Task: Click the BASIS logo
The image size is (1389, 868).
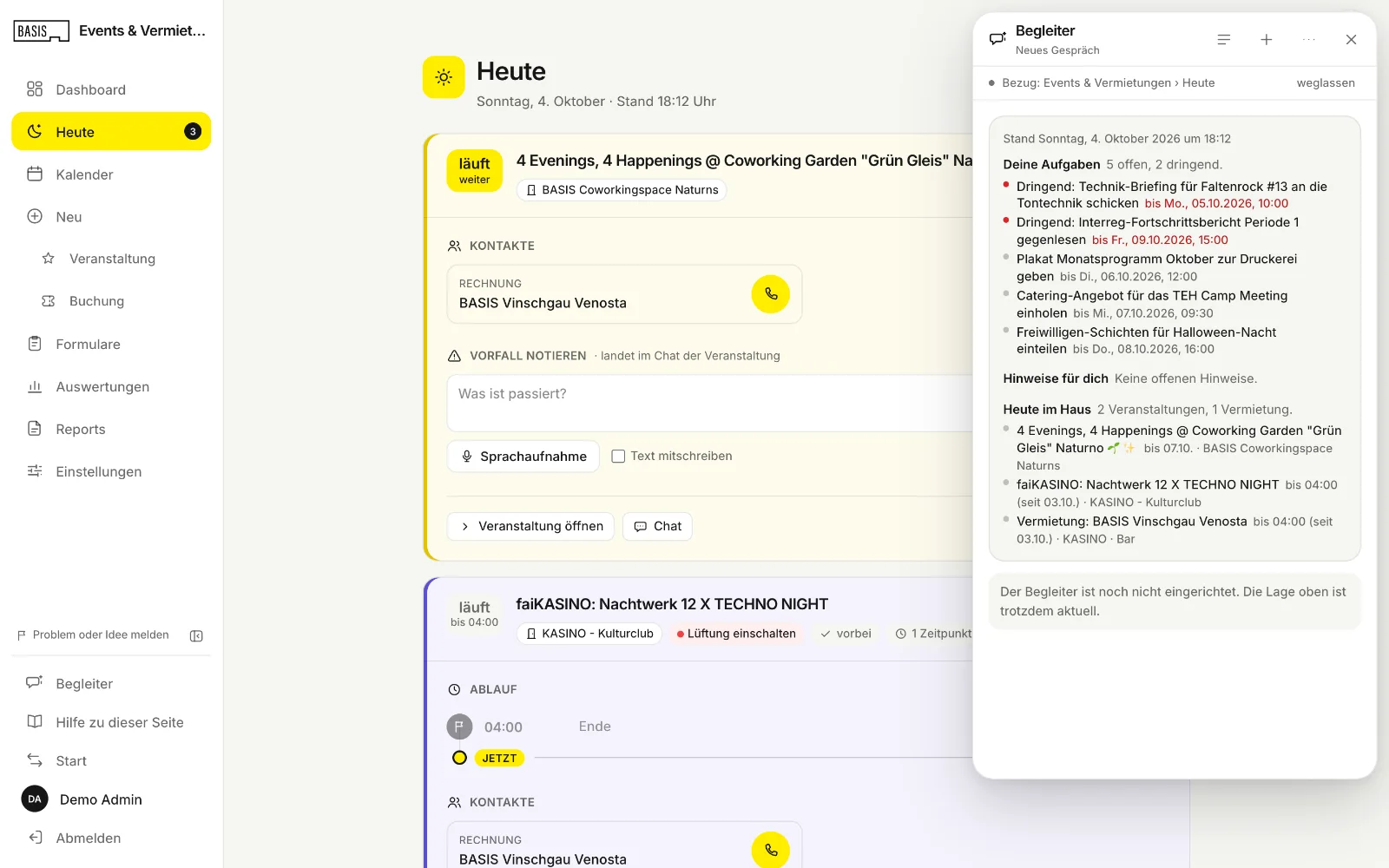Action: point(41,31)
